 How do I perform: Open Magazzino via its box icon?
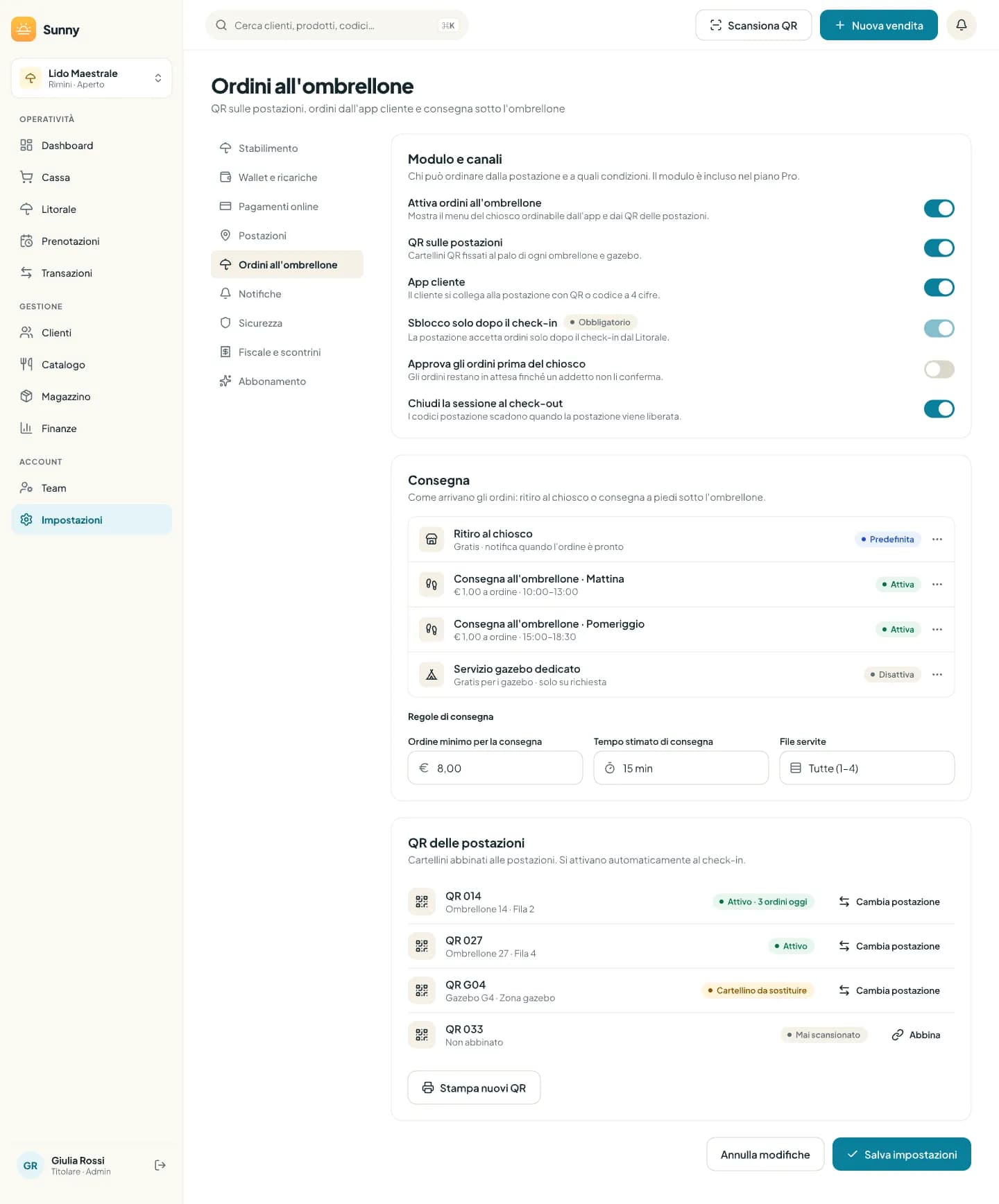click(x=26, y=396)
